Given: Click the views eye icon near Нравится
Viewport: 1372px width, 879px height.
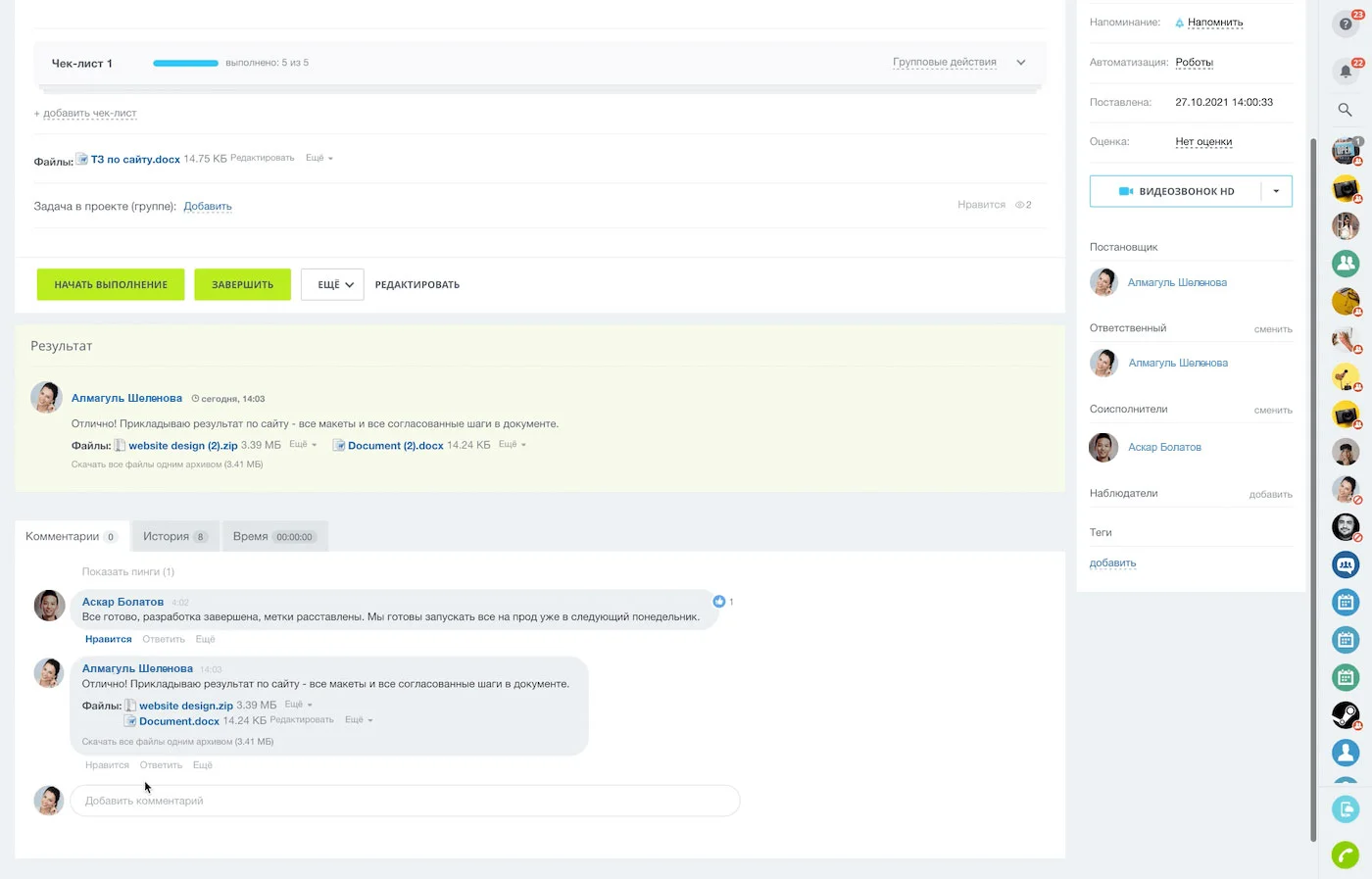Looking at the screenshot, I should [x=1019, y=205].
